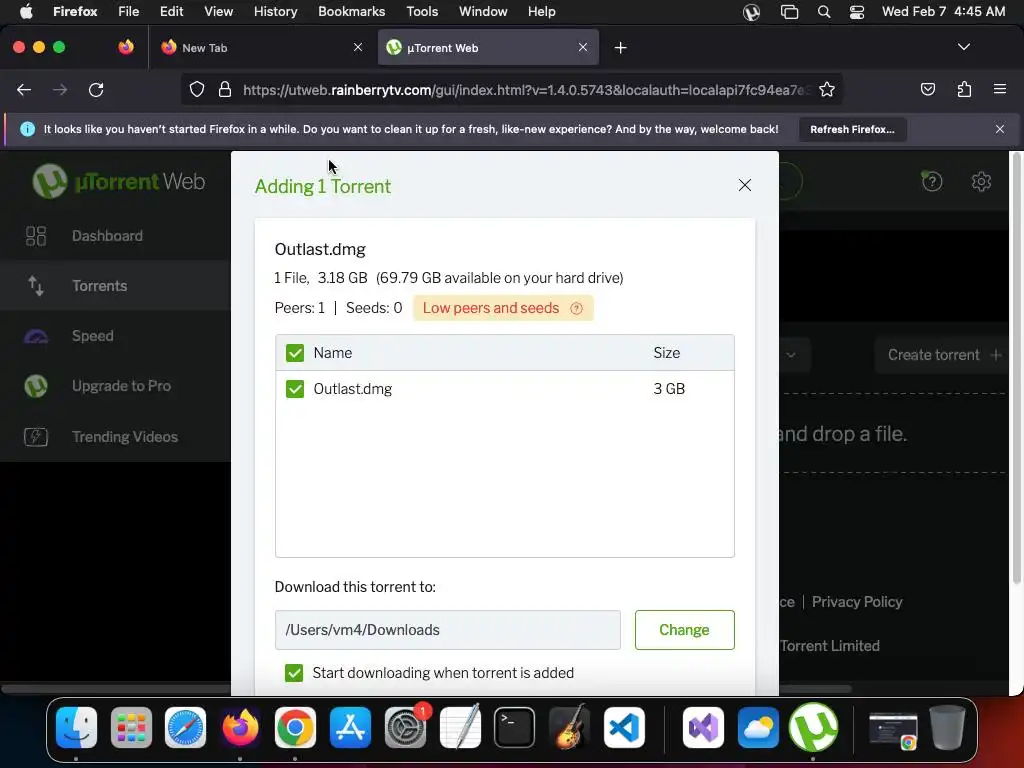
Task: Open the View menu
Action: coord(218,12)
